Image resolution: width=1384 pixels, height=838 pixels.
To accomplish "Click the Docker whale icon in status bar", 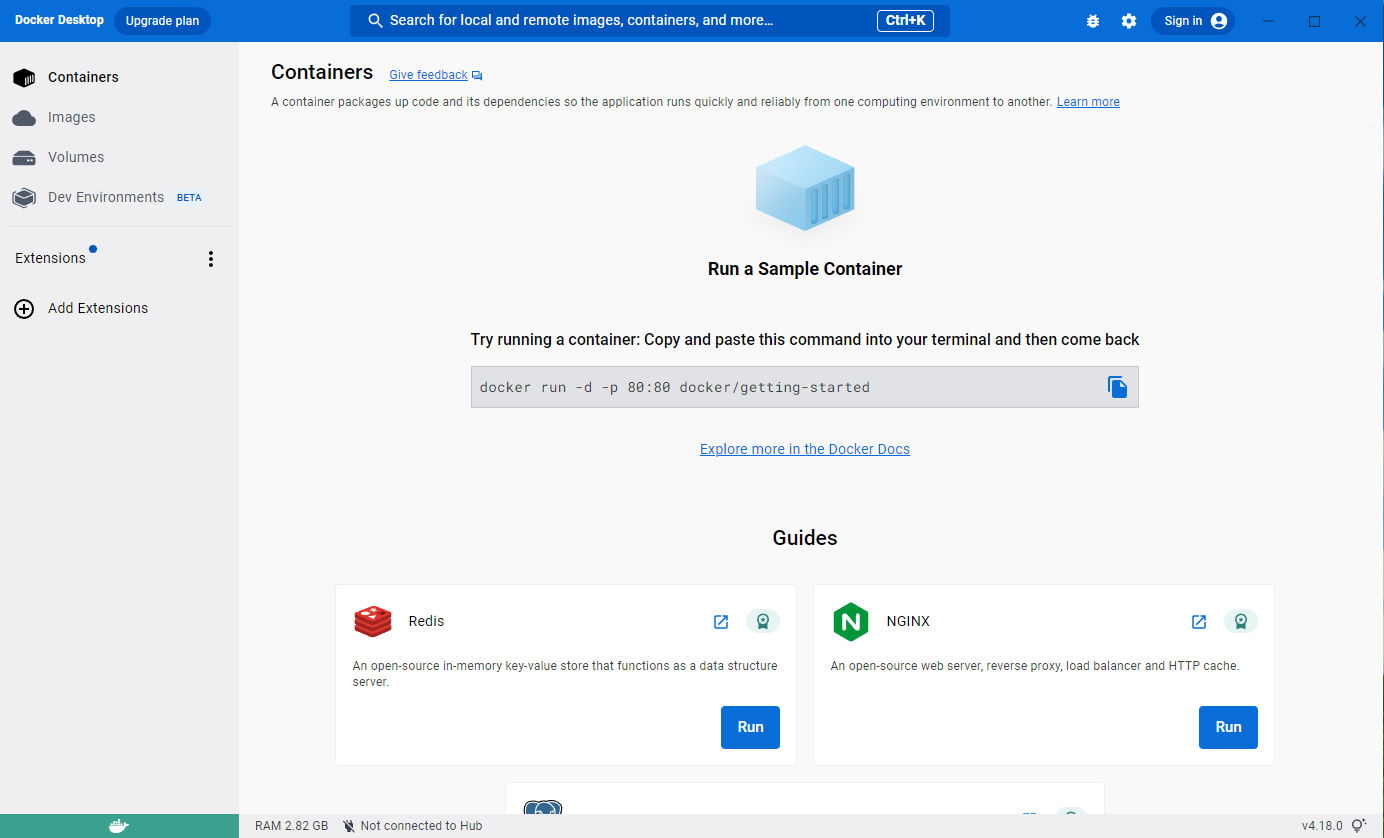I will (119, 826).
